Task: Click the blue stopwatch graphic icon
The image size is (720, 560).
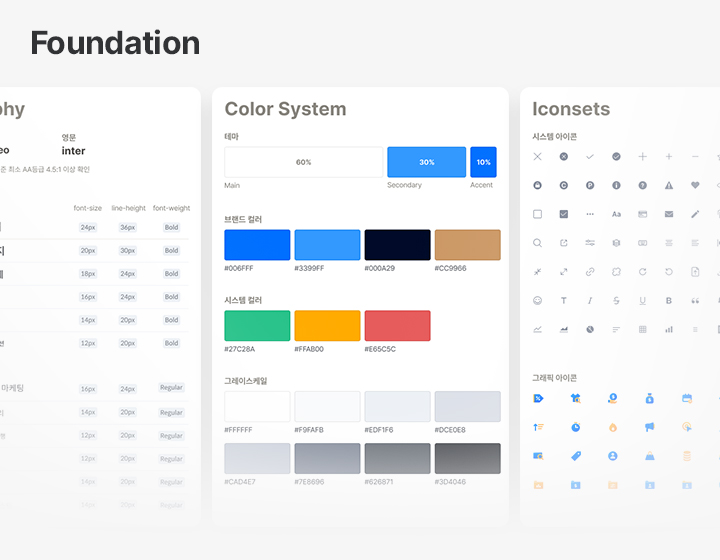Action: point(576,427)
